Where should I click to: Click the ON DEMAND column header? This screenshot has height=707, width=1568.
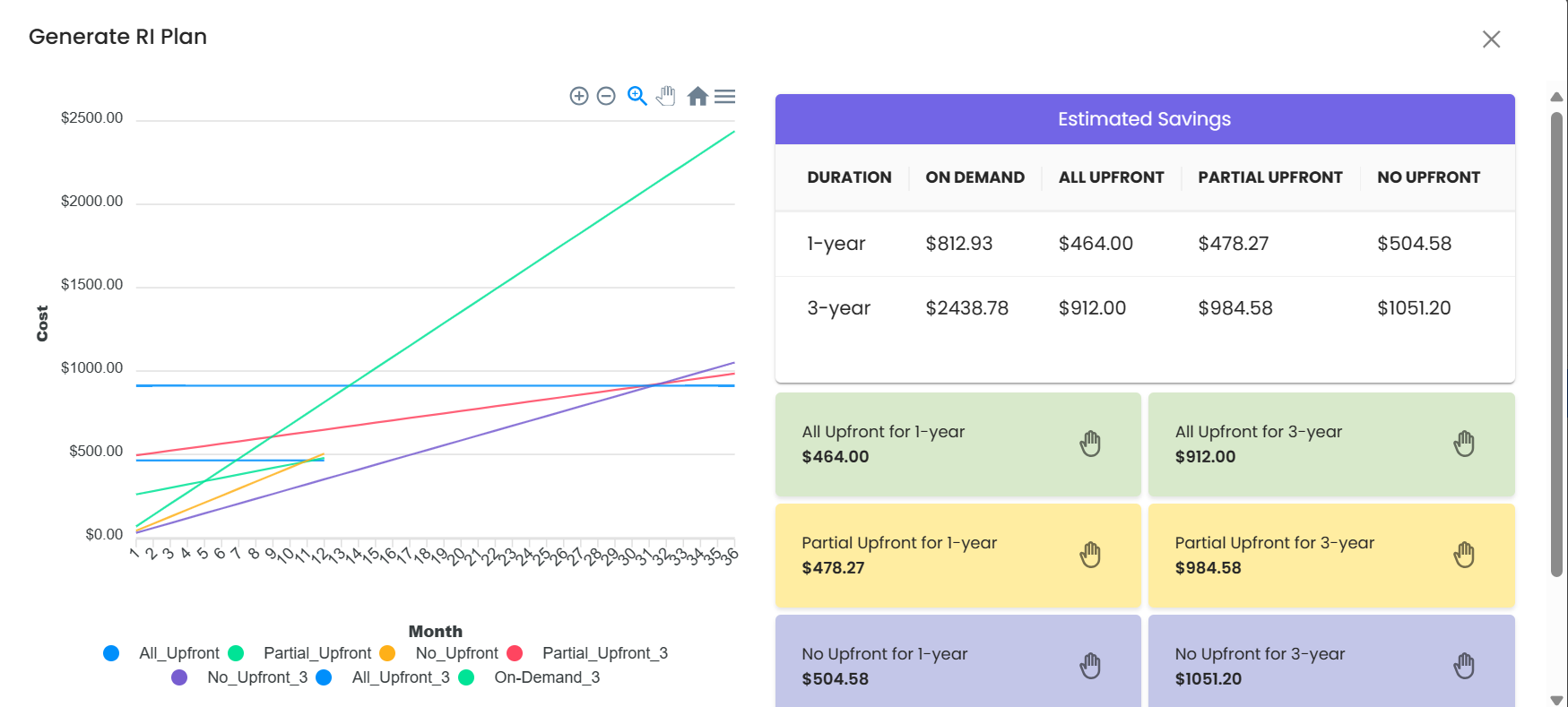pyautogui.click(x=975, y=177)
